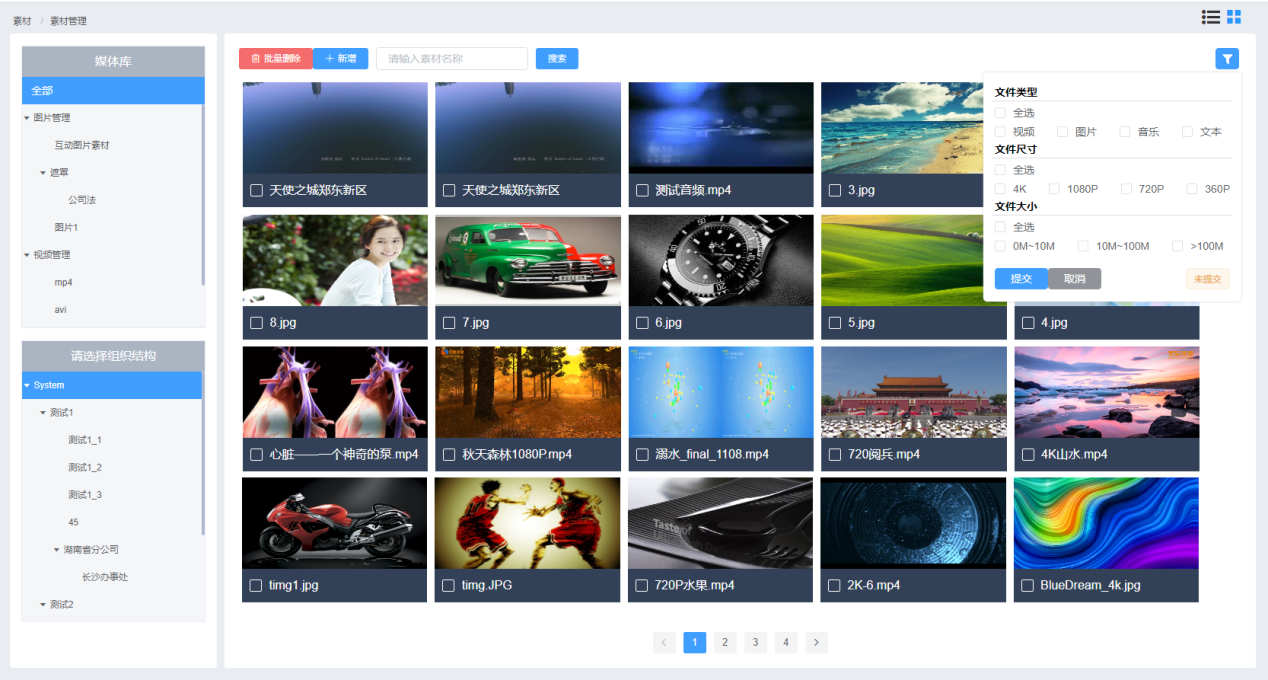The width and height of the screenshot is (1268, 680).
Task: Collapse the 图片管理 tree node
Action: click(27, 118)
